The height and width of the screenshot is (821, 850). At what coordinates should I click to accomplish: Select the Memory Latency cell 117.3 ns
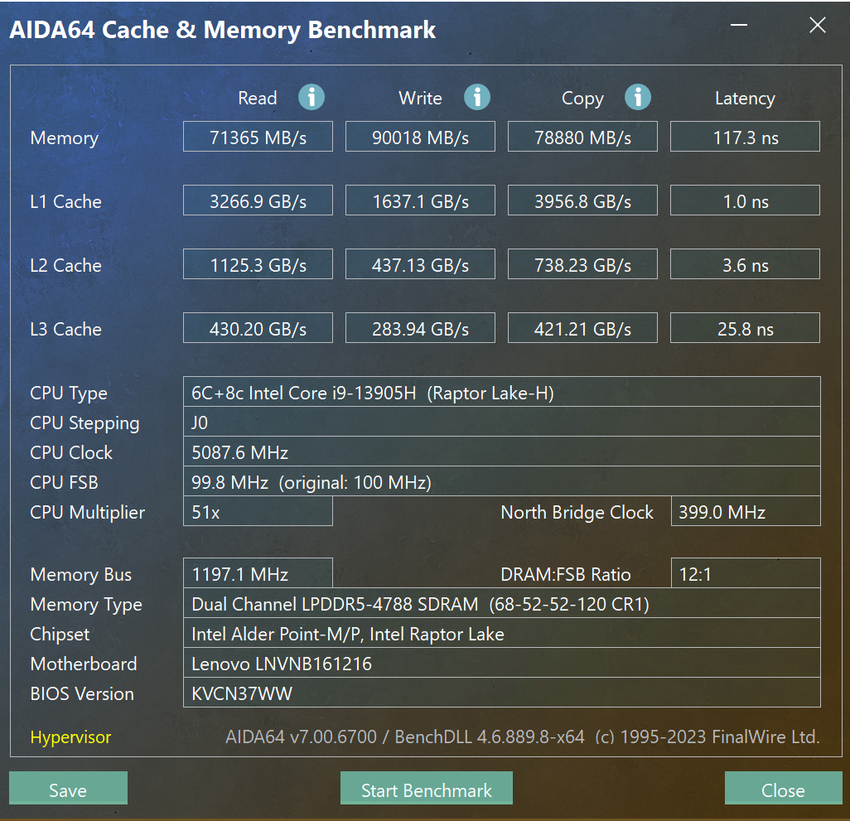(x=744, y=137)
